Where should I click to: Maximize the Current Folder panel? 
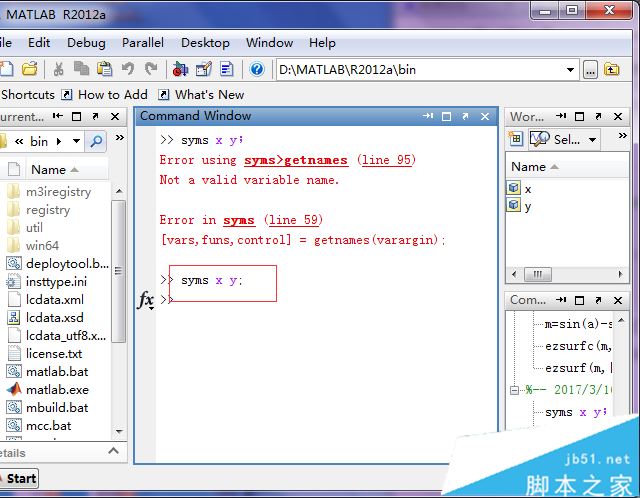click(x=76, y=117)
